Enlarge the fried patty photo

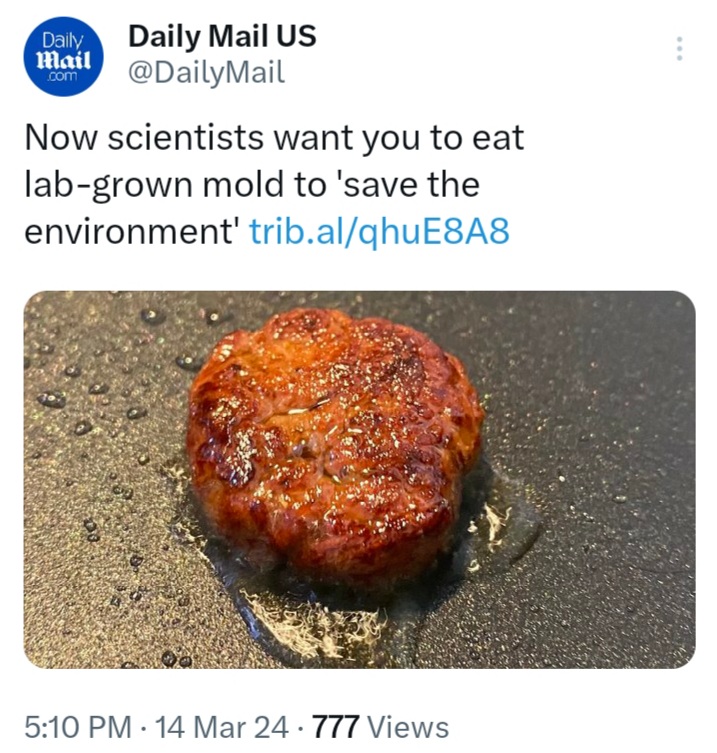[x=359, y=479]
